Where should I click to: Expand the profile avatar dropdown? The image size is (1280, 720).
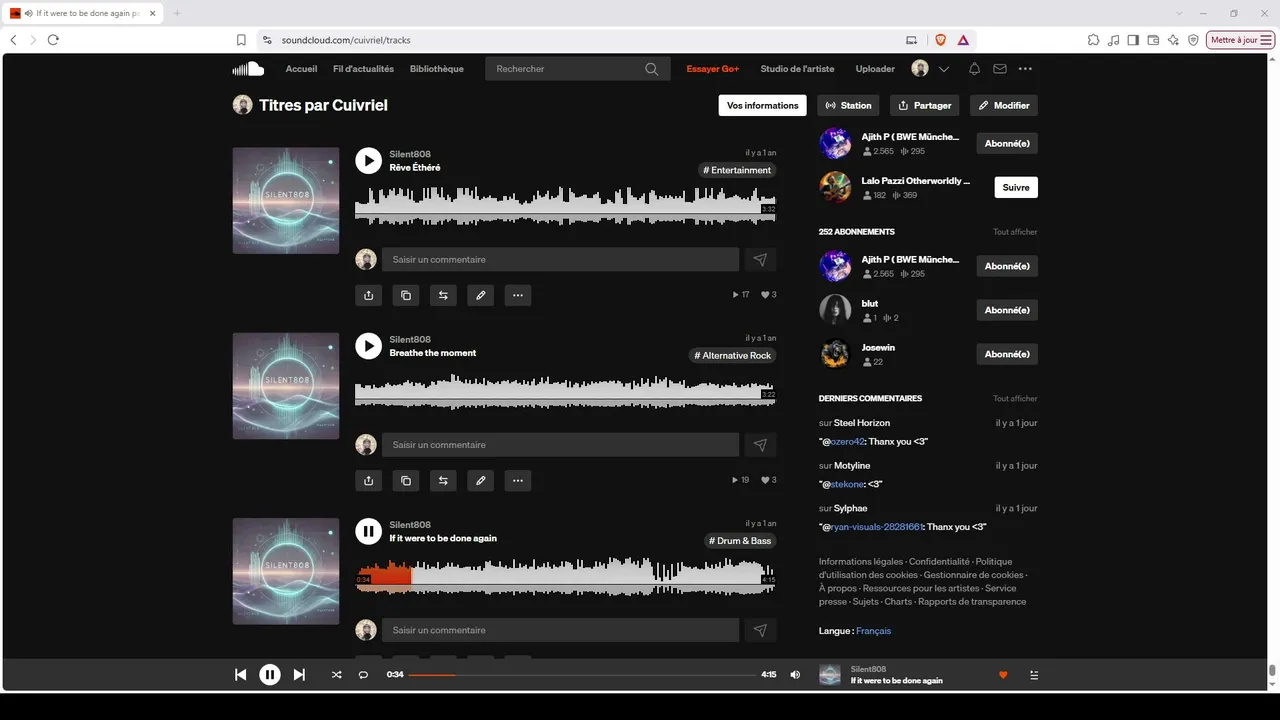(944, 69)
